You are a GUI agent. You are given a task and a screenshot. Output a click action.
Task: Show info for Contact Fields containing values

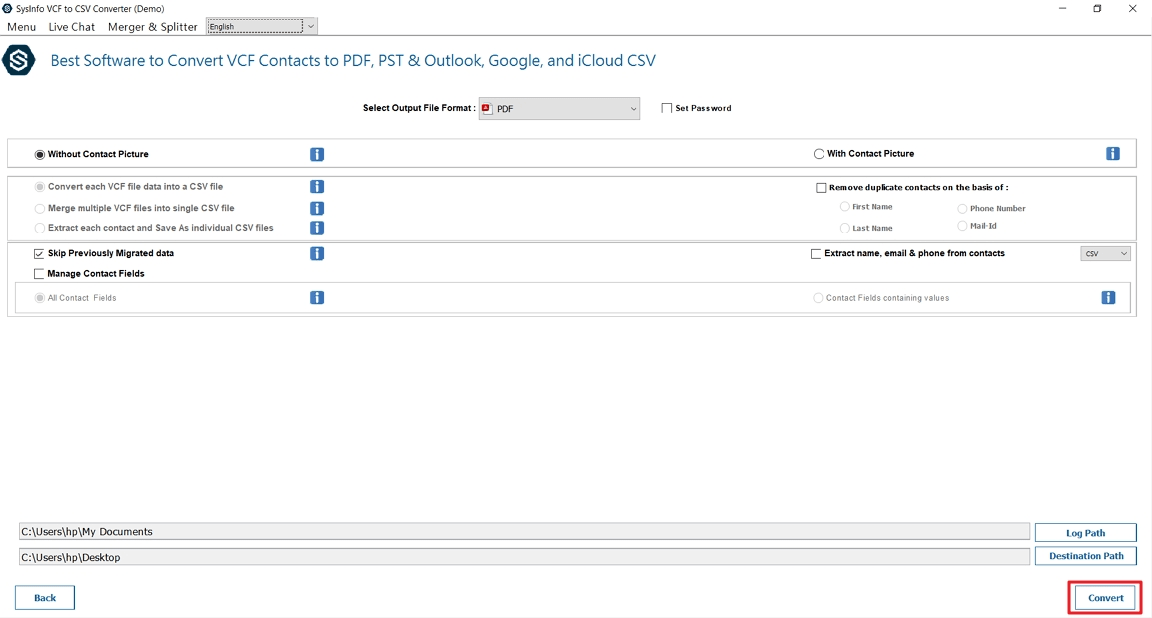pos(1109,298)
